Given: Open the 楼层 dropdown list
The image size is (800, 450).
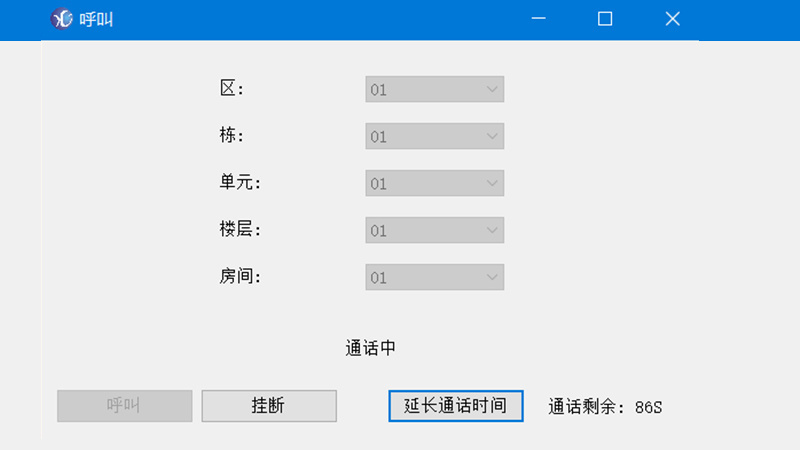Looking at the screenshot, I should pos(435,230).
